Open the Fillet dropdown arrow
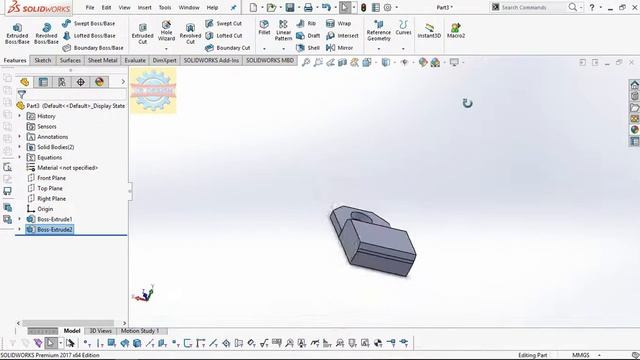640x360 pixels. pos(264,49)
